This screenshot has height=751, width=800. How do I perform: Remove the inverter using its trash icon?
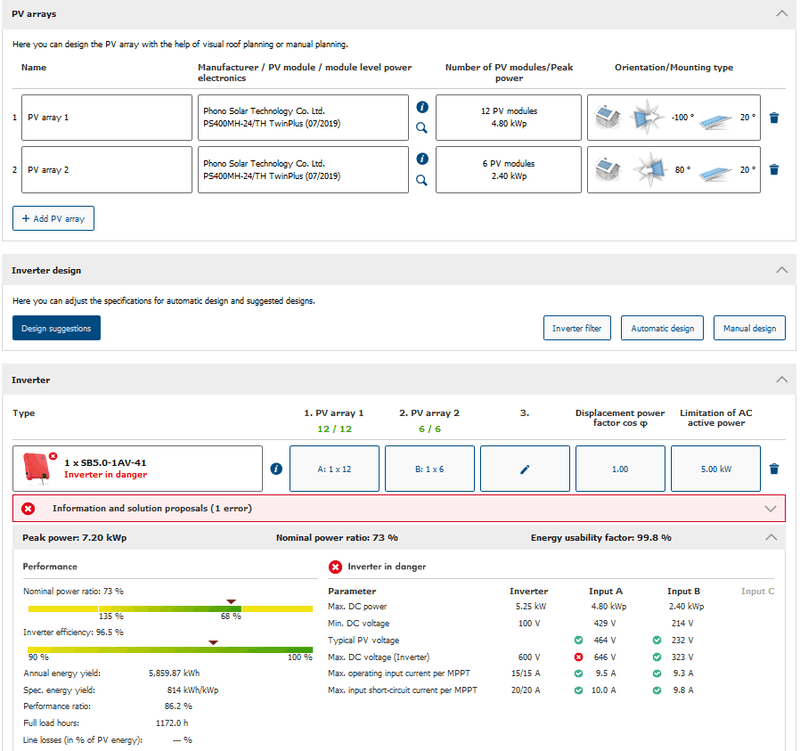pyautogui.click(x=774, y=469)
